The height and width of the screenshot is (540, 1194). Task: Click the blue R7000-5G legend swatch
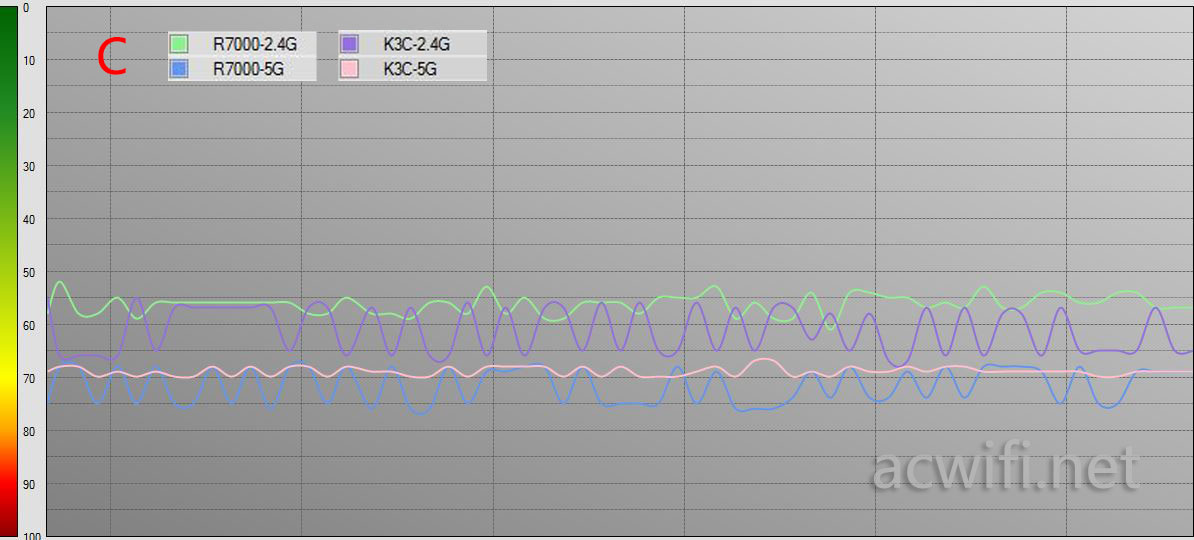click(x=179, y=69)
